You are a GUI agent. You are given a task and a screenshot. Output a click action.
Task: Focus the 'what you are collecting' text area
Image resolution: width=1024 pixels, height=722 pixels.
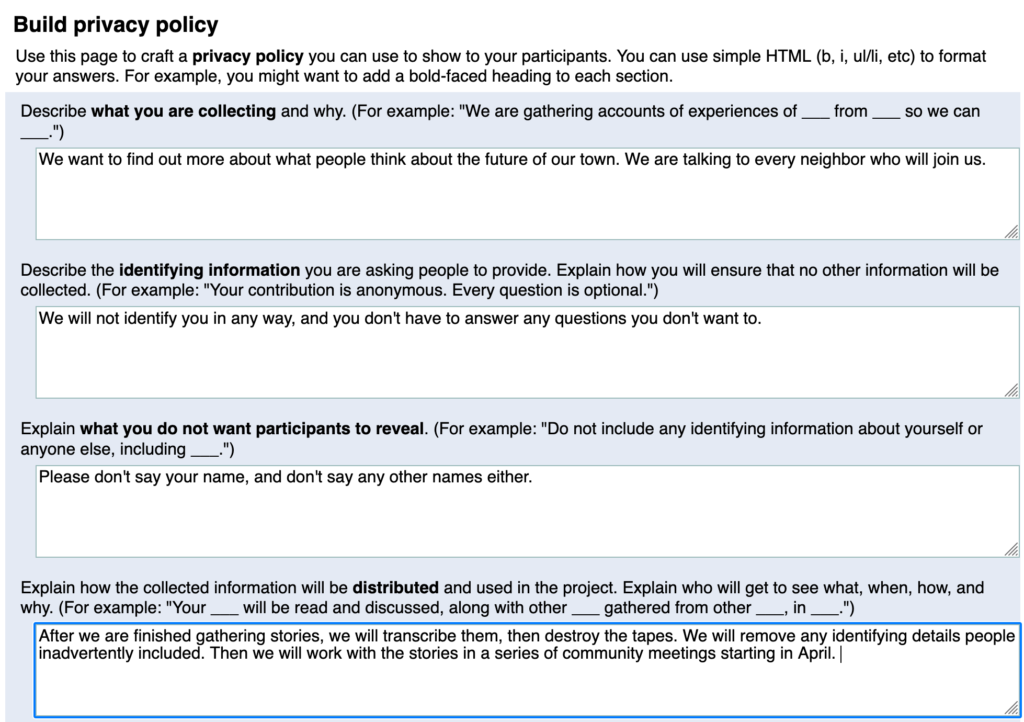(527, 200)
